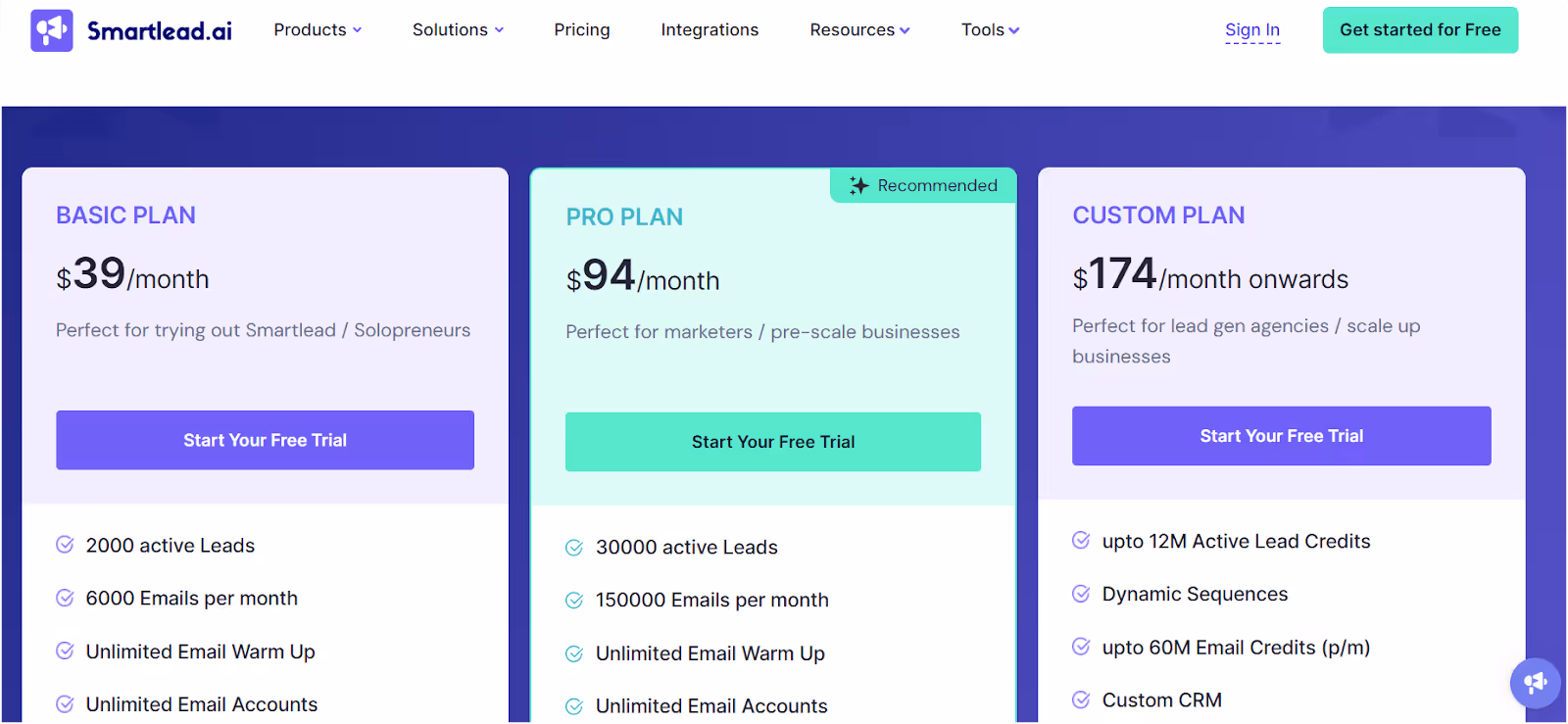Click 'Custom CRM' feature text
Screen dimensions: 1568x724
point(1162,700)
